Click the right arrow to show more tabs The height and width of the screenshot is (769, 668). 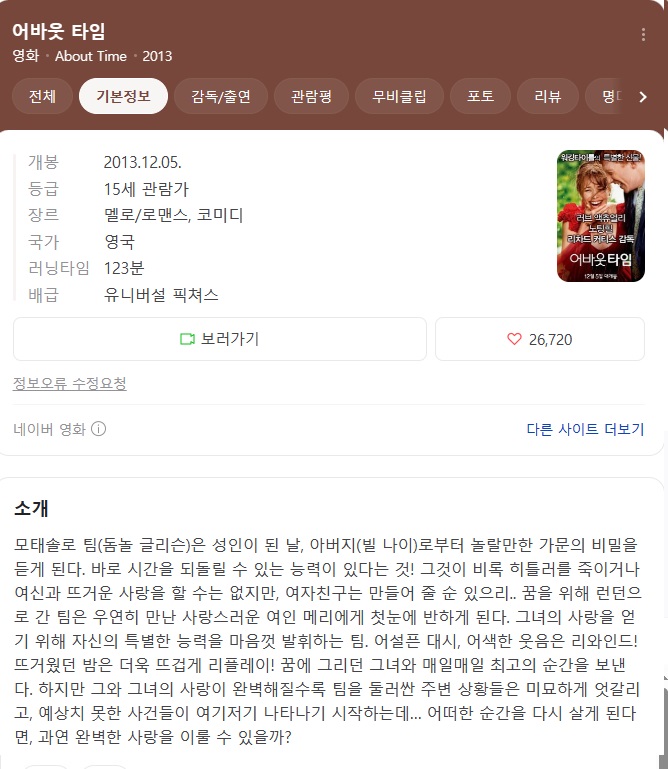(x=643, y=97)
